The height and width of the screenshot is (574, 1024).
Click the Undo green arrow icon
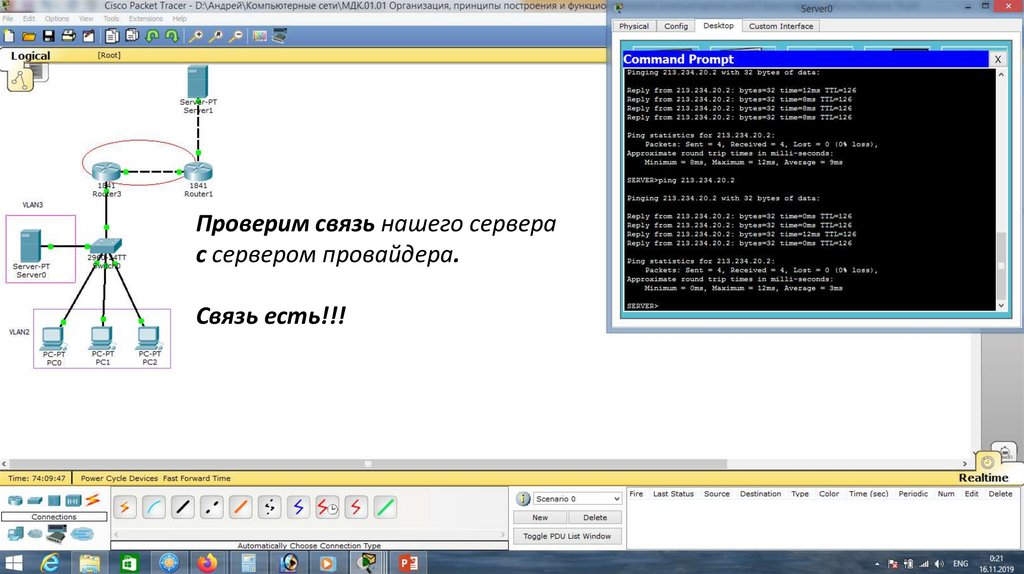(x=152, y=36)
